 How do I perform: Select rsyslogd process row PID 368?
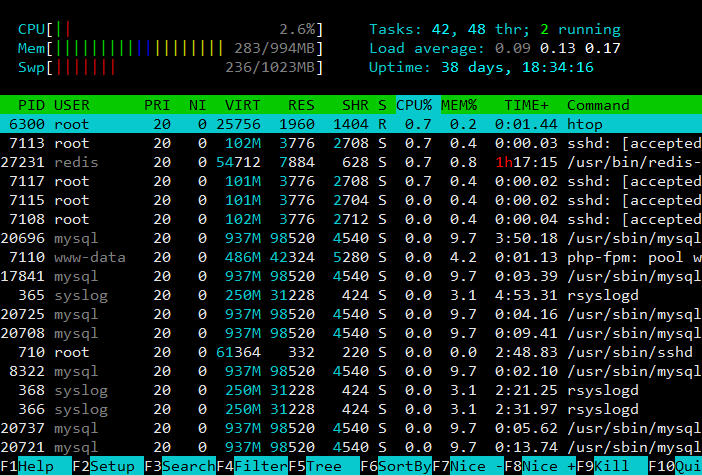(x=351, y=390)
